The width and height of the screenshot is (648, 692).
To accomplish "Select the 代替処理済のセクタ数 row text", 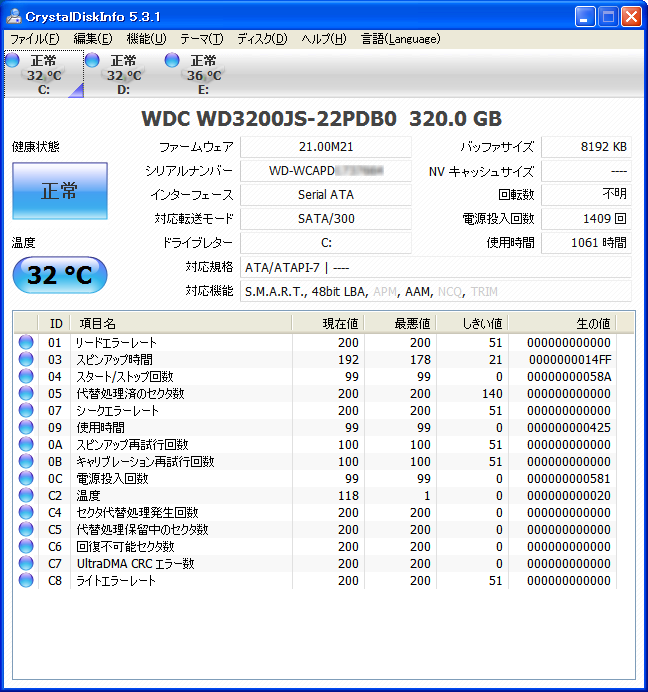I will click(x=130, y=394).
